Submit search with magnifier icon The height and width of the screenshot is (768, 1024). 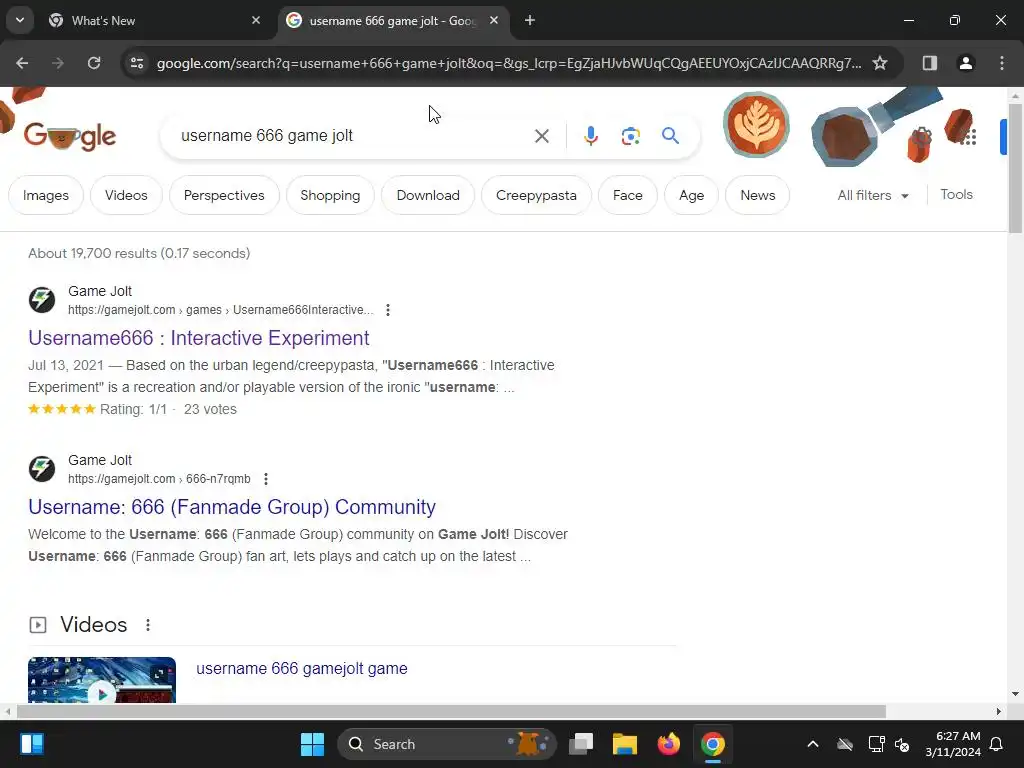point(671,136)
